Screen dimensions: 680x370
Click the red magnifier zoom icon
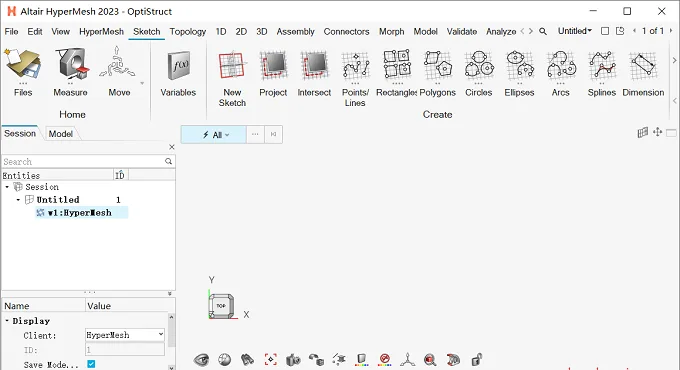430,360
